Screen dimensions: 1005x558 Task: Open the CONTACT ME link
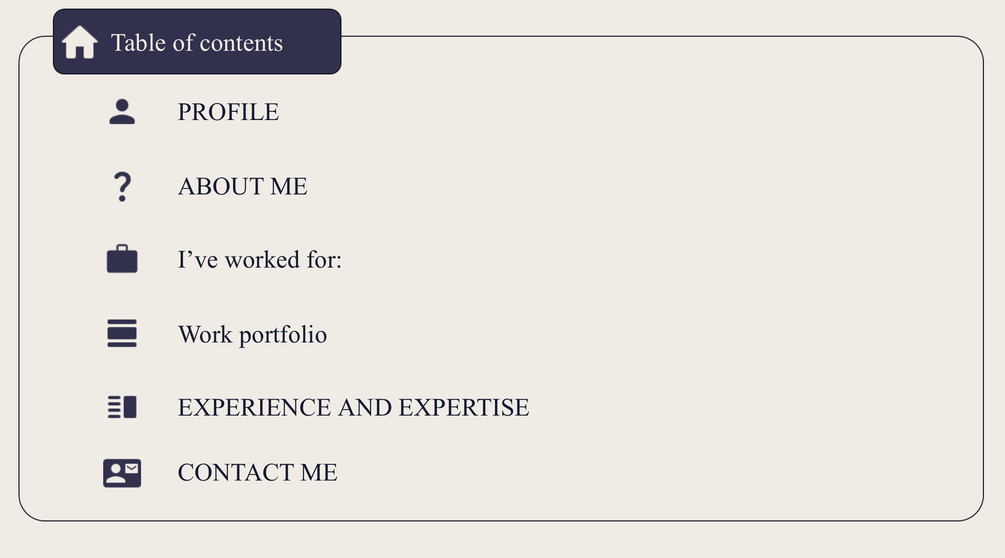(x=257, y=473)
